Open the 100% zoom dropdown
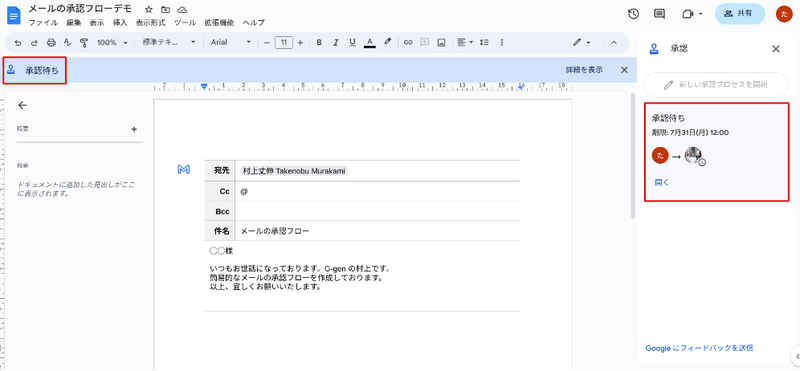The width and height of the screenshot is (800, 371). point(112,42)
